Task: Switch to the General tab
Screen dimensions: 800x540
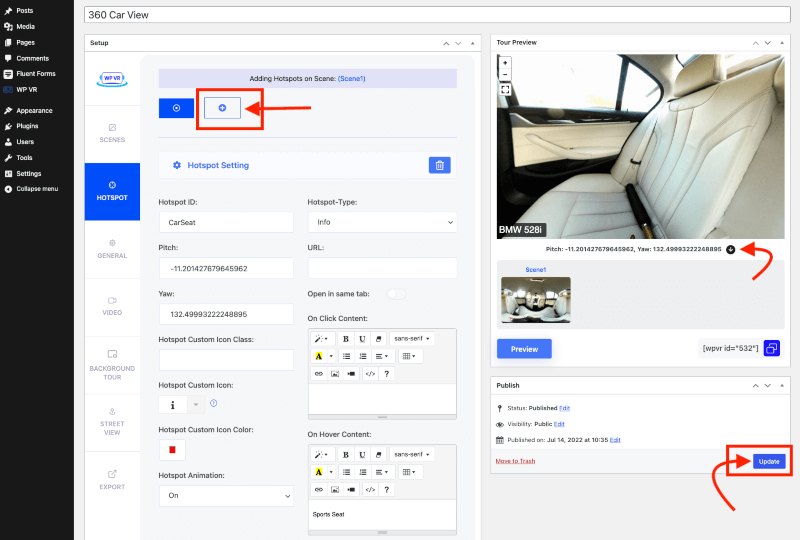Action: [112, 249]
